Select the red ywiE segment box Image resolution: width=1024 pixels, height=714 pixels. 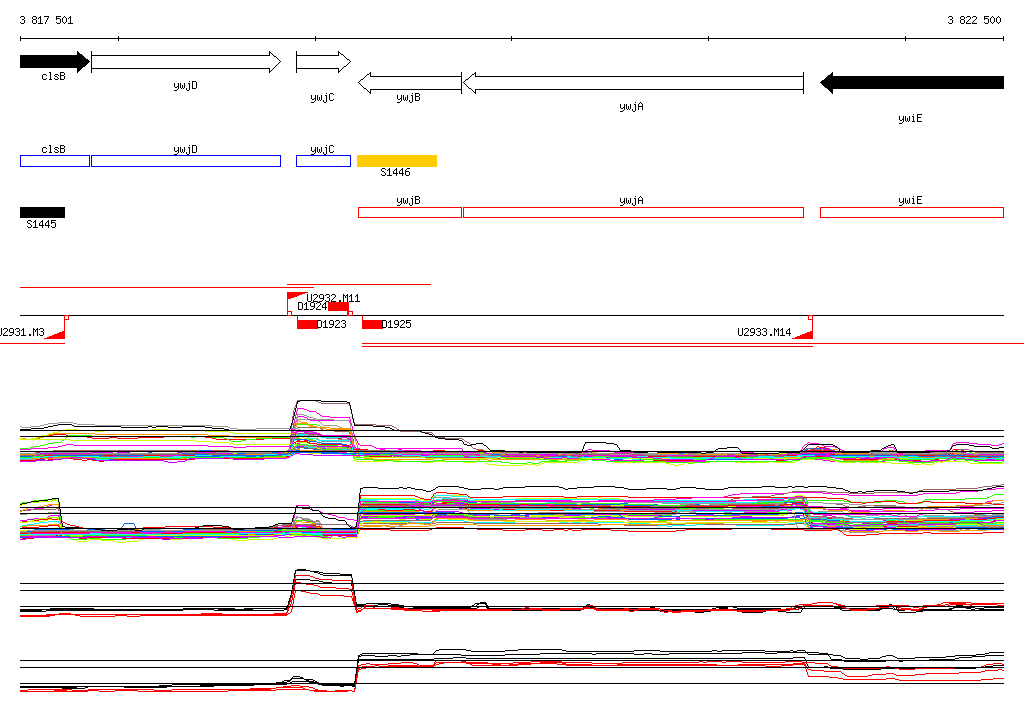click(x=912, y=212)
